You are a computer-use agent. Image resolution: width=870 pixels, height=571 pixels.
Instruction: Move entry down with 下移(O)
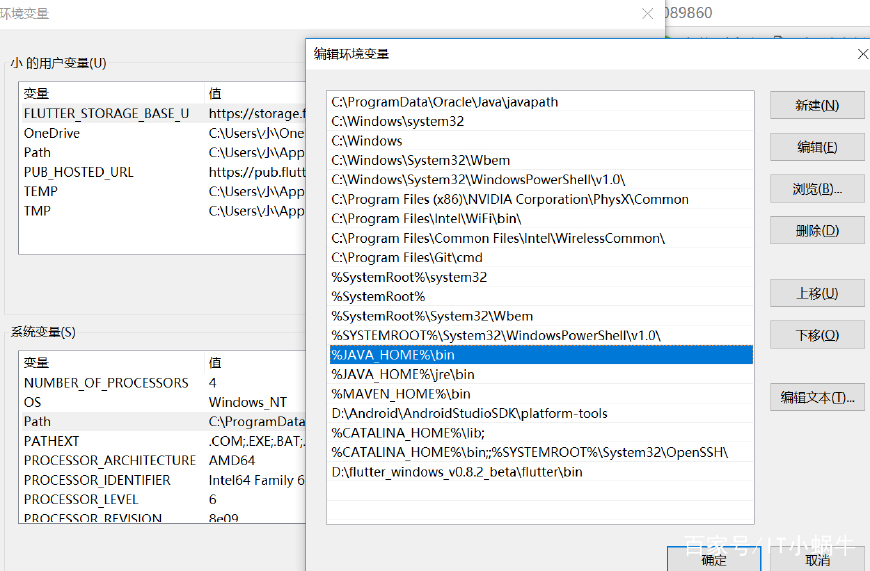(817, 335)
